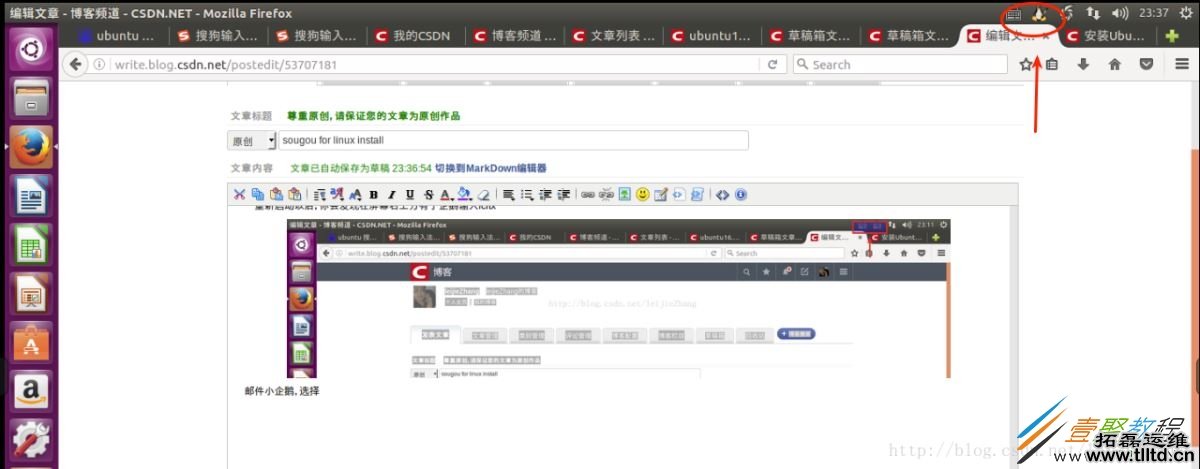Open Amazon launcher in the dock
1200x469 pixels.
pos(31,392)
